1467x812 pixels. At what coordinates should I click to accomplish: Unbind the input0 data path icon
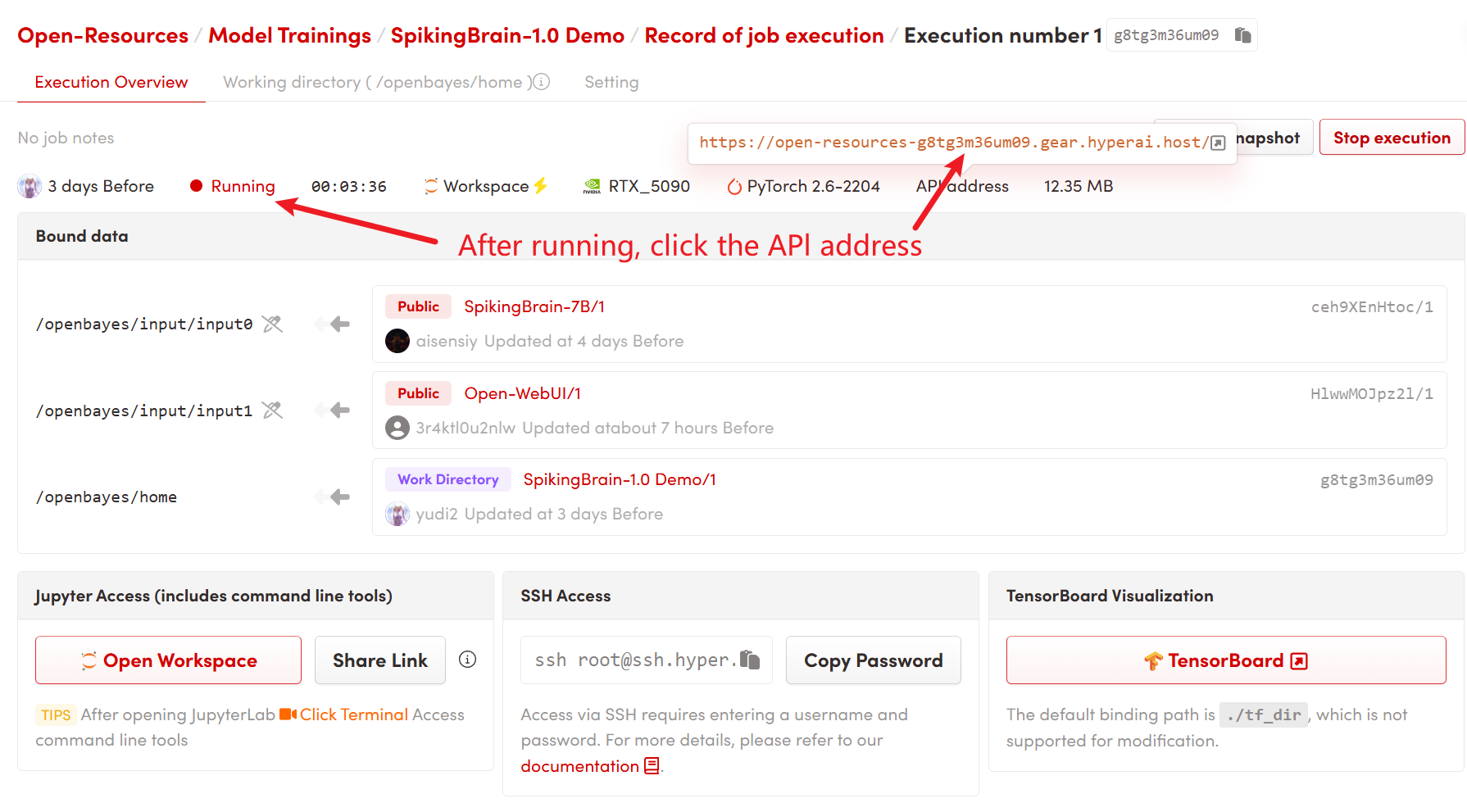coord(272,324)
